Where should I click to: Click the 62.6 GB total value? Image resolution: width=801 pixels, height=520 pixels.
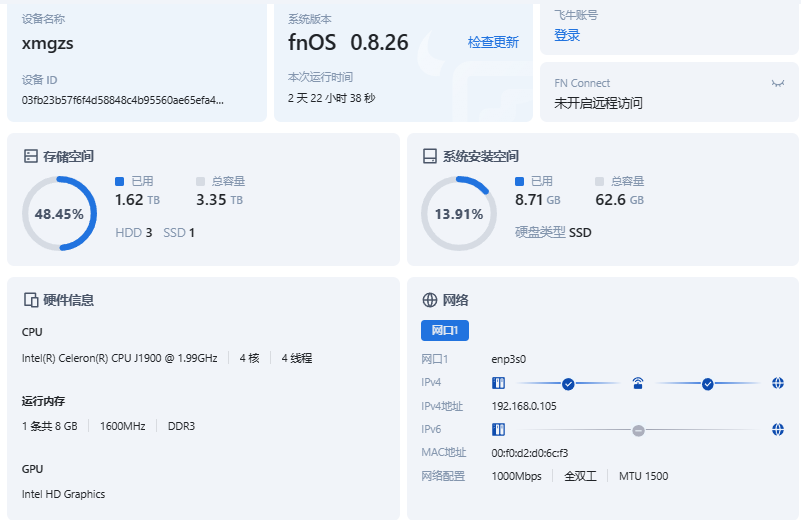(x=620, y=200)
